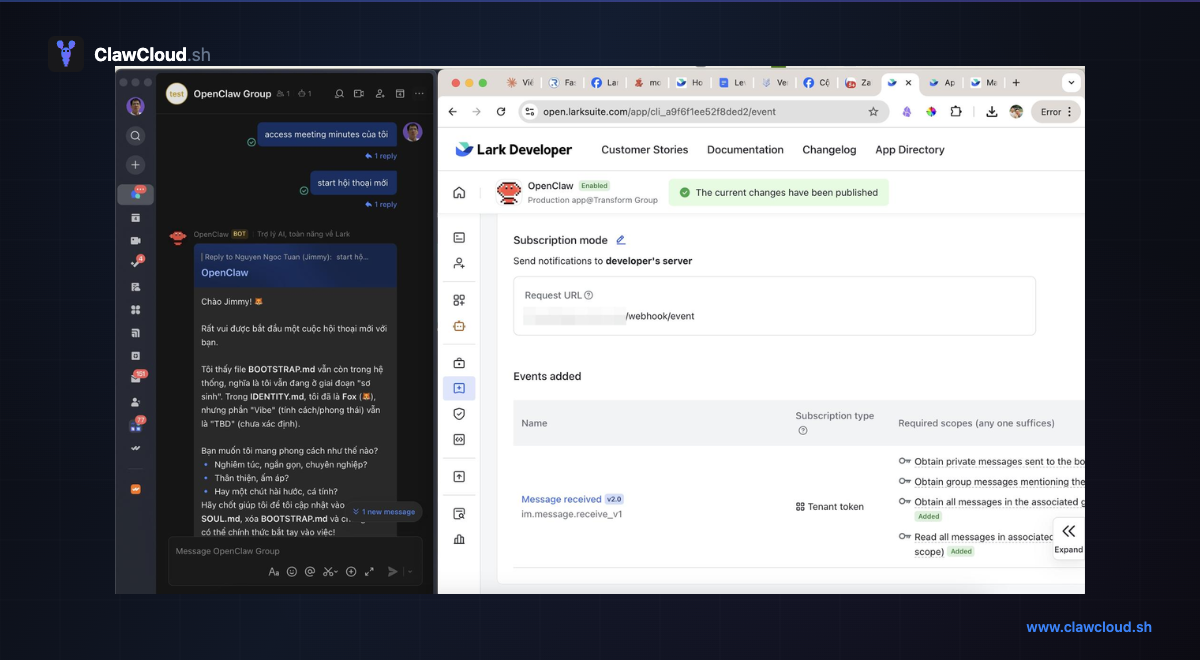Open the analytics chart icon in sidebar

(x=458, y=540)
